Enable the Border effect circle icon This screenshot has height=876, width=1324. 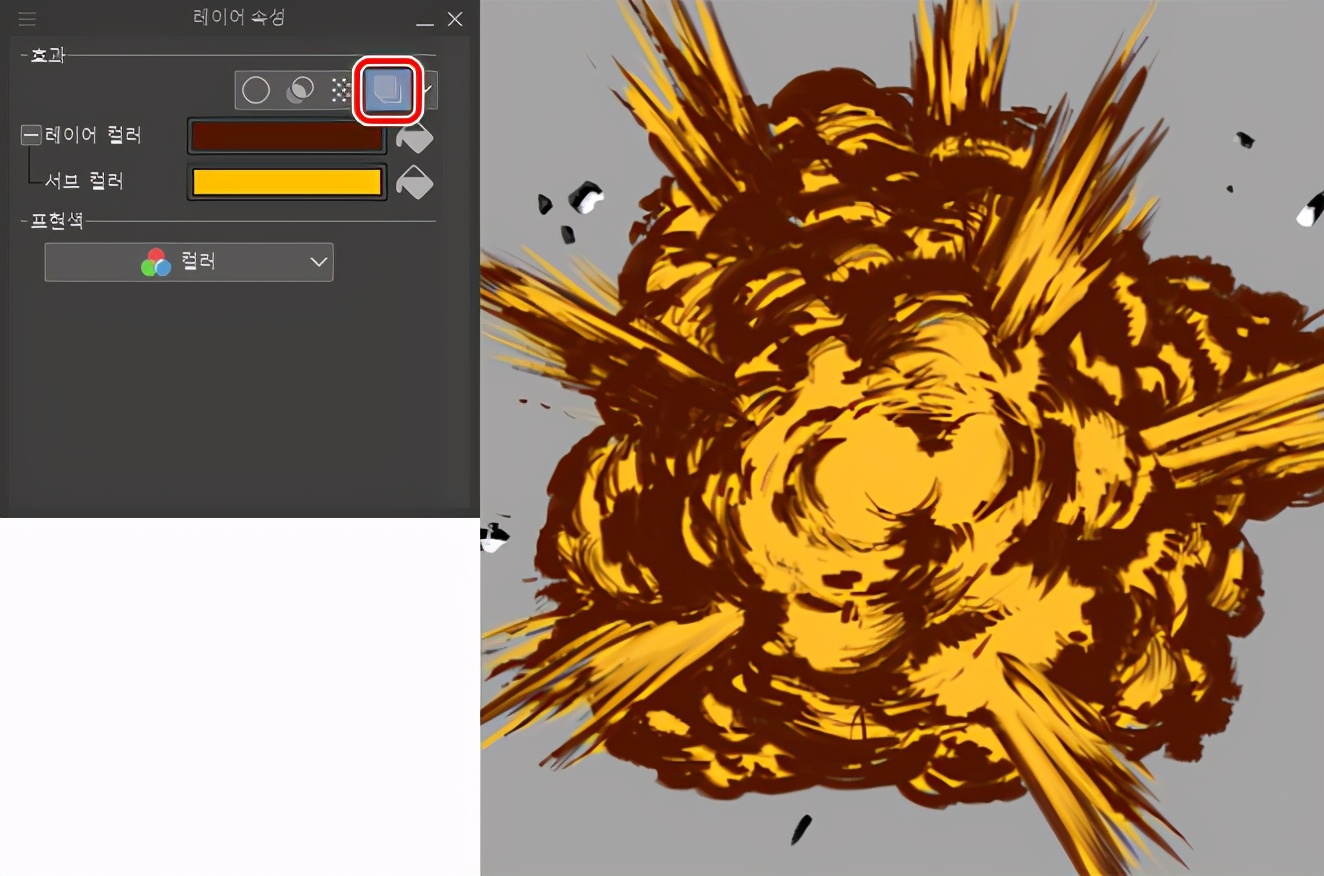click(x=256, y=91)
